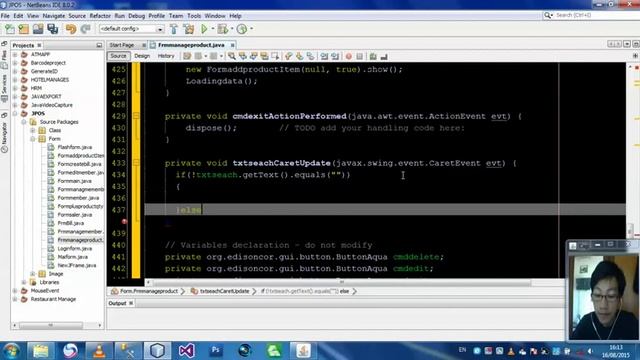Collapse the JPOS project node
This screenshot has width=640, height=360.
15,113
